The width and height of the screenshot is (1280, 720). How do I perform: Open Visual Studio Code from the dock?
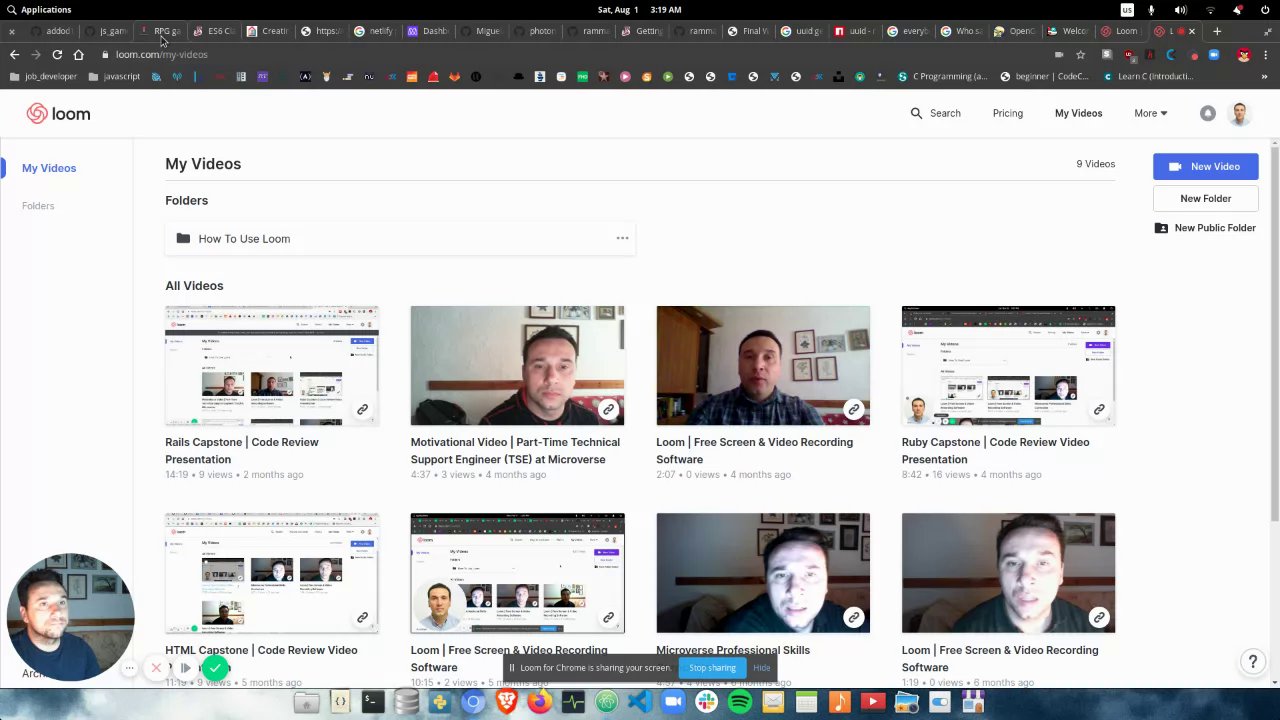640,702
